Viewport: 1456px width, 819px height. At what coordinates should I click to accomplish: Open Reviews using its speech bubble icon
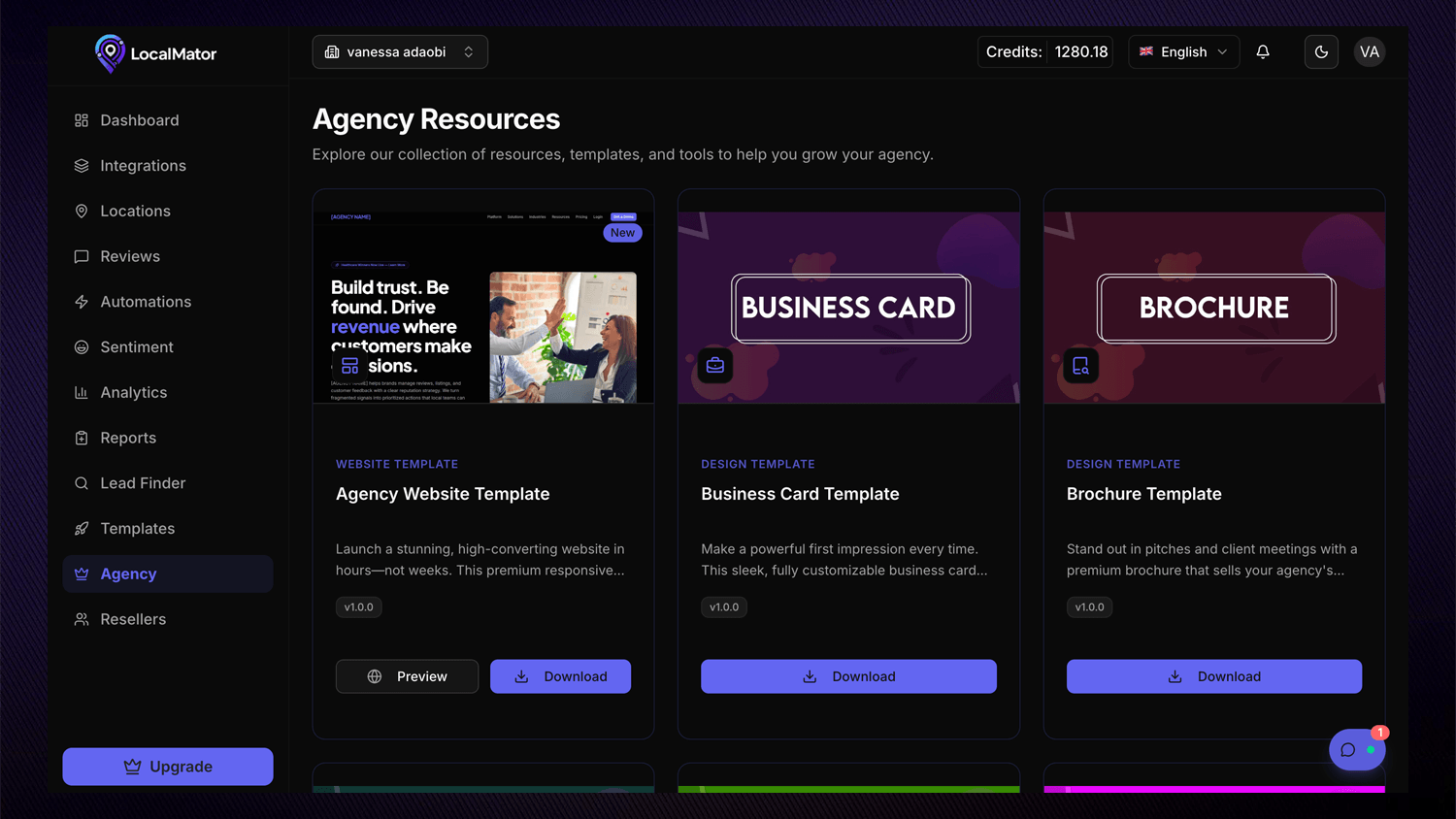[81, 256]
